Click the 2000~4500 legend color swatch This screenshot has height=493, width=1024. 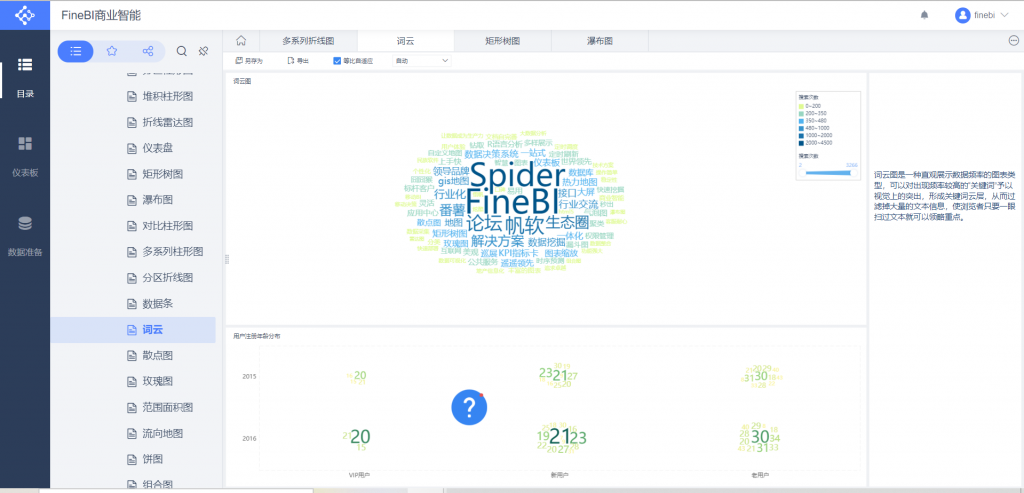click(x=801, y=143)
